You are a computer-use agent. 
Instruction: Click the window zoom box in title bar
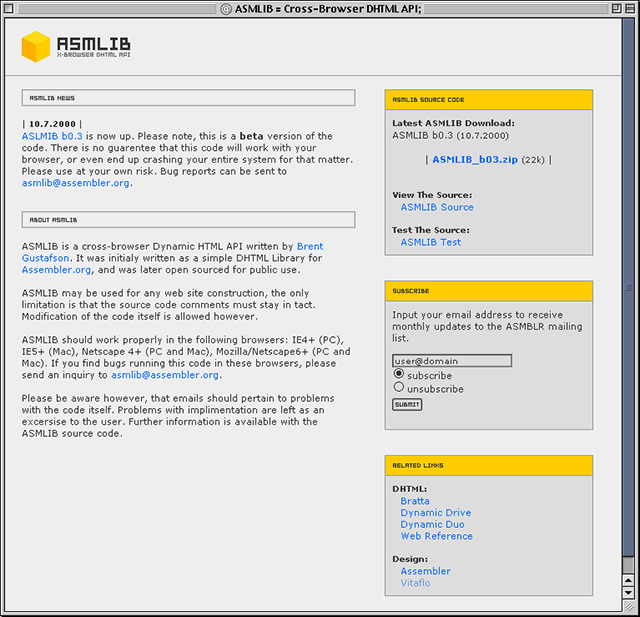pos(616,8)
